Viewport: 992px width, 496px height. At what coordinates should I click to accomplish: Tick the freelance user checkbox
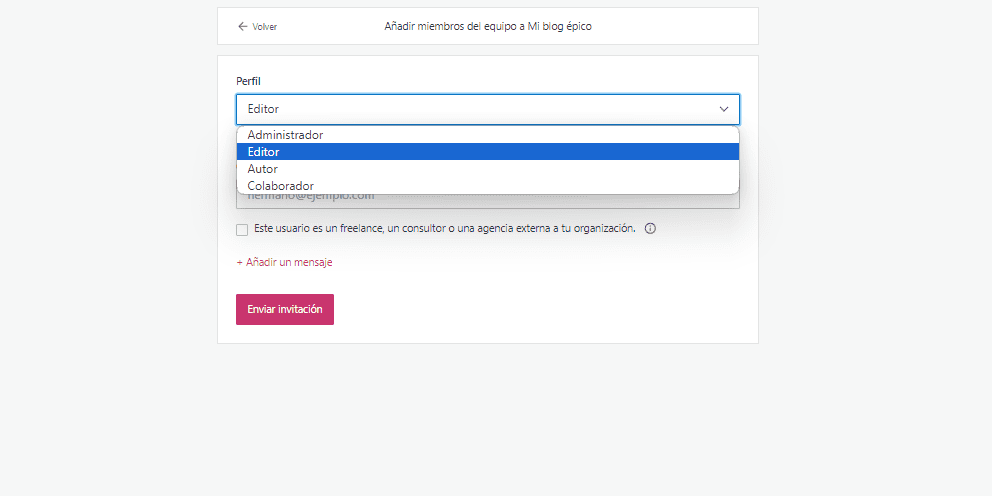click(242, 230)
